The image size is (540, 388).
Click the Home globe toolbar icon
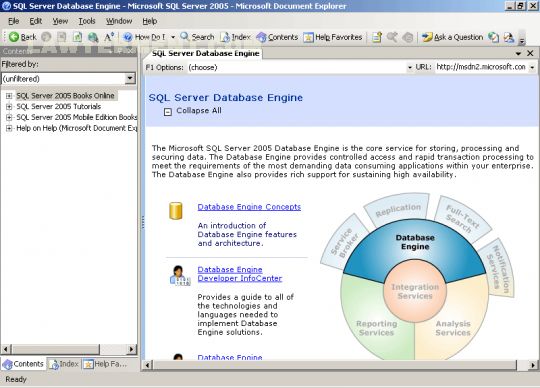(93, 37)
